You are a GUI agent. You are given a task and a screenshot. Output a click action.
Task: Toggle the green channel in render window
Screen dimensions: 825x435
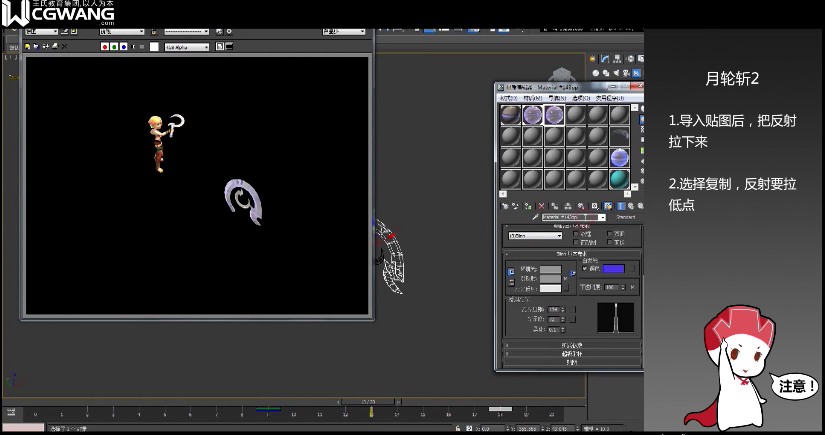(x=114, y=47)
